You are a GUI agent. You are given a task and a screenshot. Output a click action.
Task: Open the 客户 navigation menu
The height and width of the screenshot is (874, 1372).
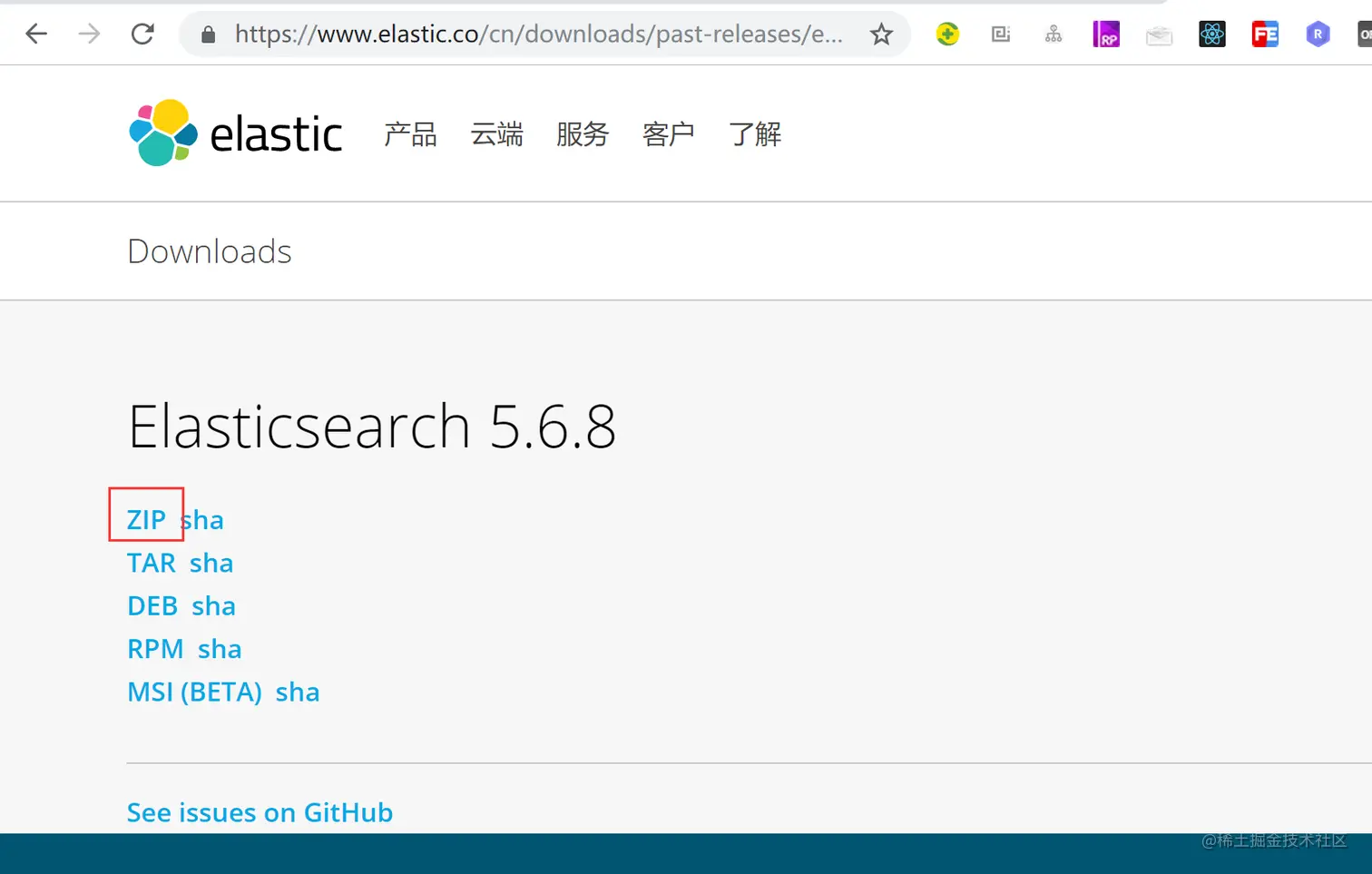pyautogui.click(x=669, y=134)
